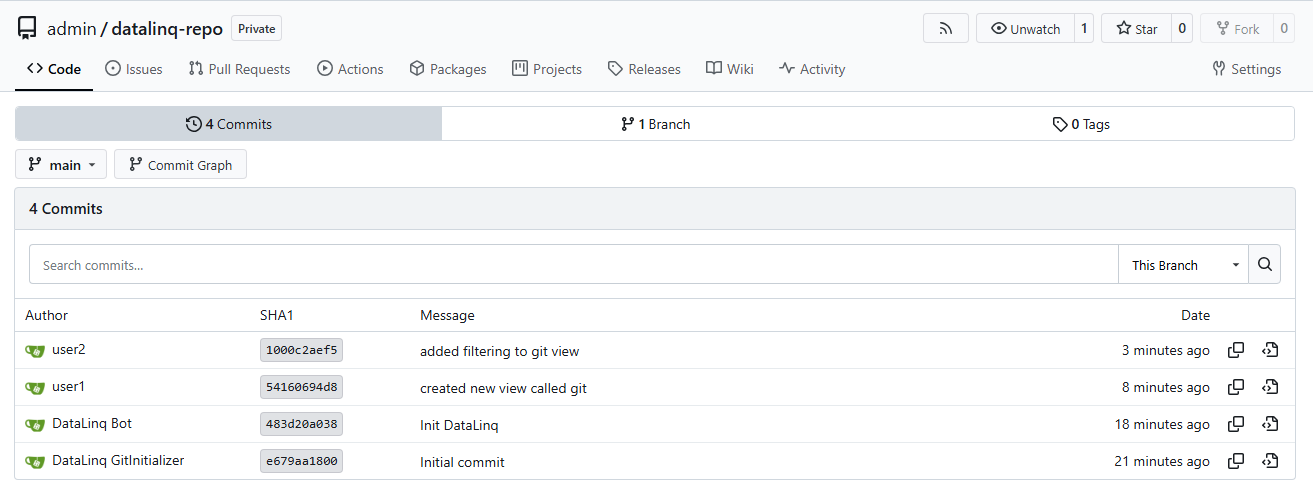View the 1 Branch list
The image size is (1313, 493).
(x=655, y=124)
